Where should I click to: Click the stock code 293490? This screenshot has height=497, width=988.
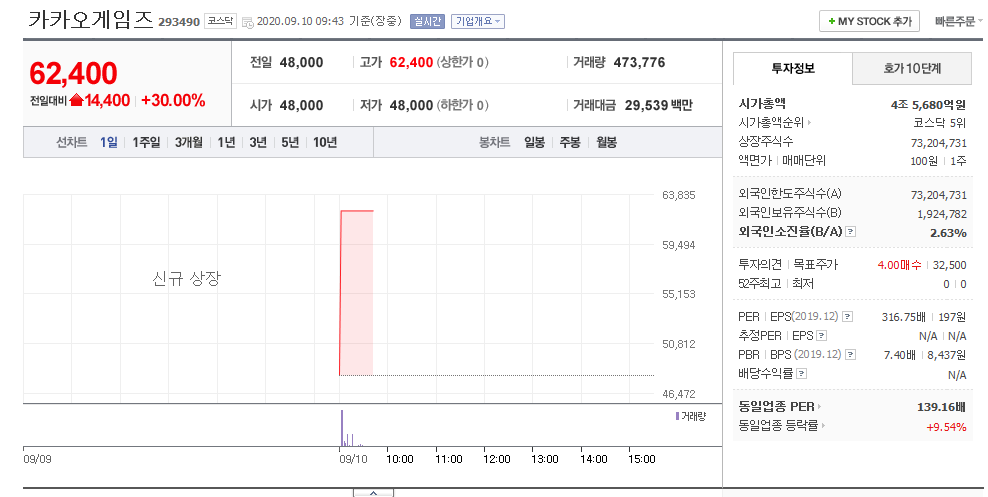click(179, 22)
